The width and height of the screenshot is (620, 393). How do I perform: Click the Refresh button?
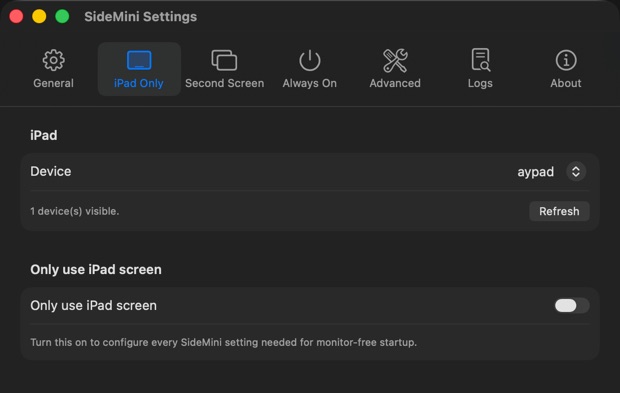coord(559,211)
